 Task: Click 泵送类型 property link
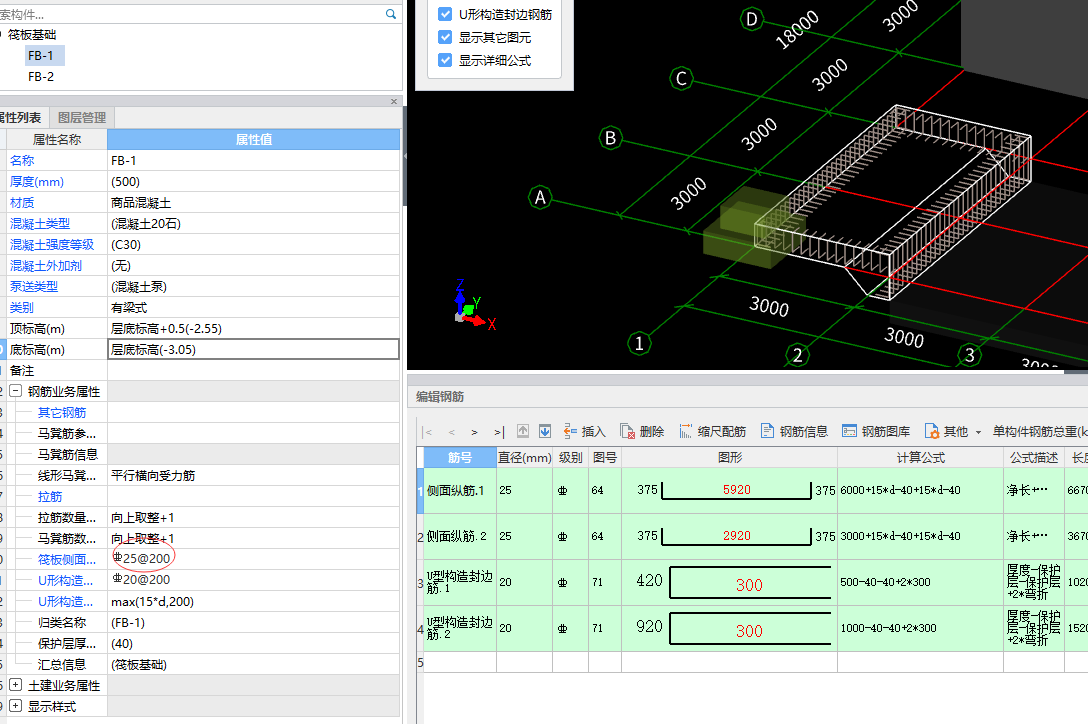pos(33,286)
